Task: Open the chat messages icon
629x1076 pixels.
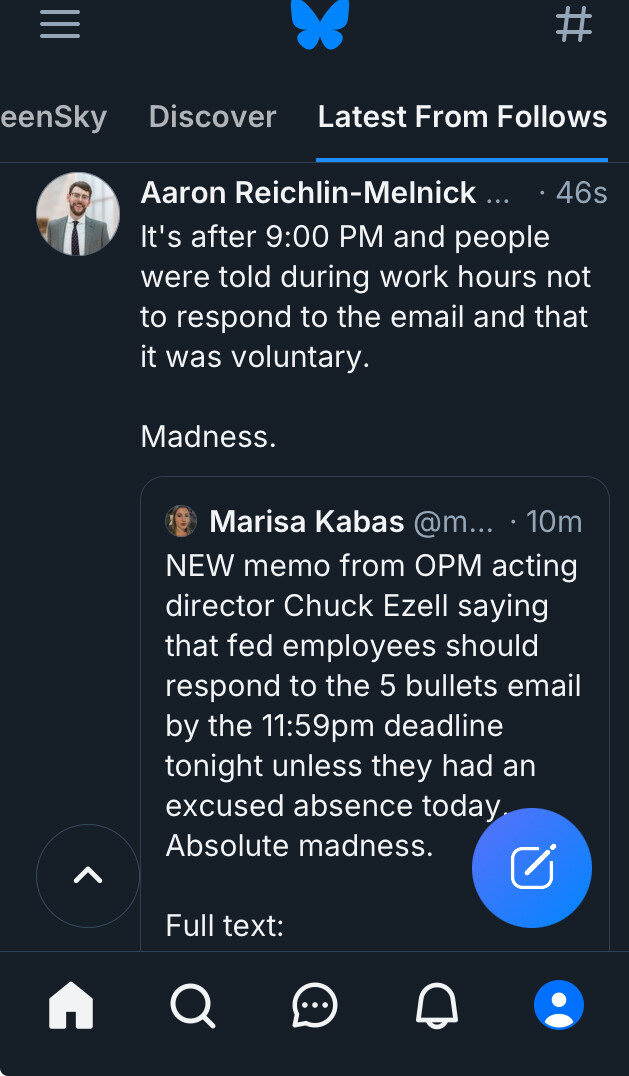Action: [315, 1005]
